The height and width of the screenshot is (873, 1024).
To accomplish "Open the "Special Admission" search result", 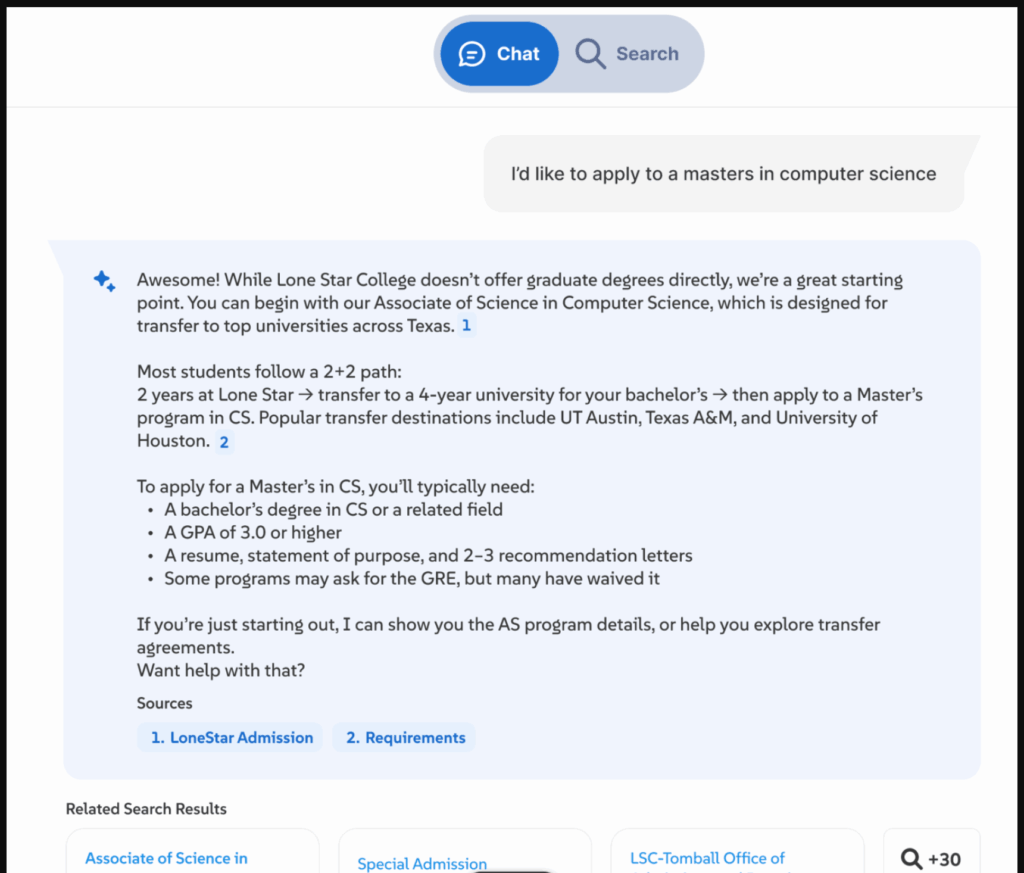I will point(422,863).
